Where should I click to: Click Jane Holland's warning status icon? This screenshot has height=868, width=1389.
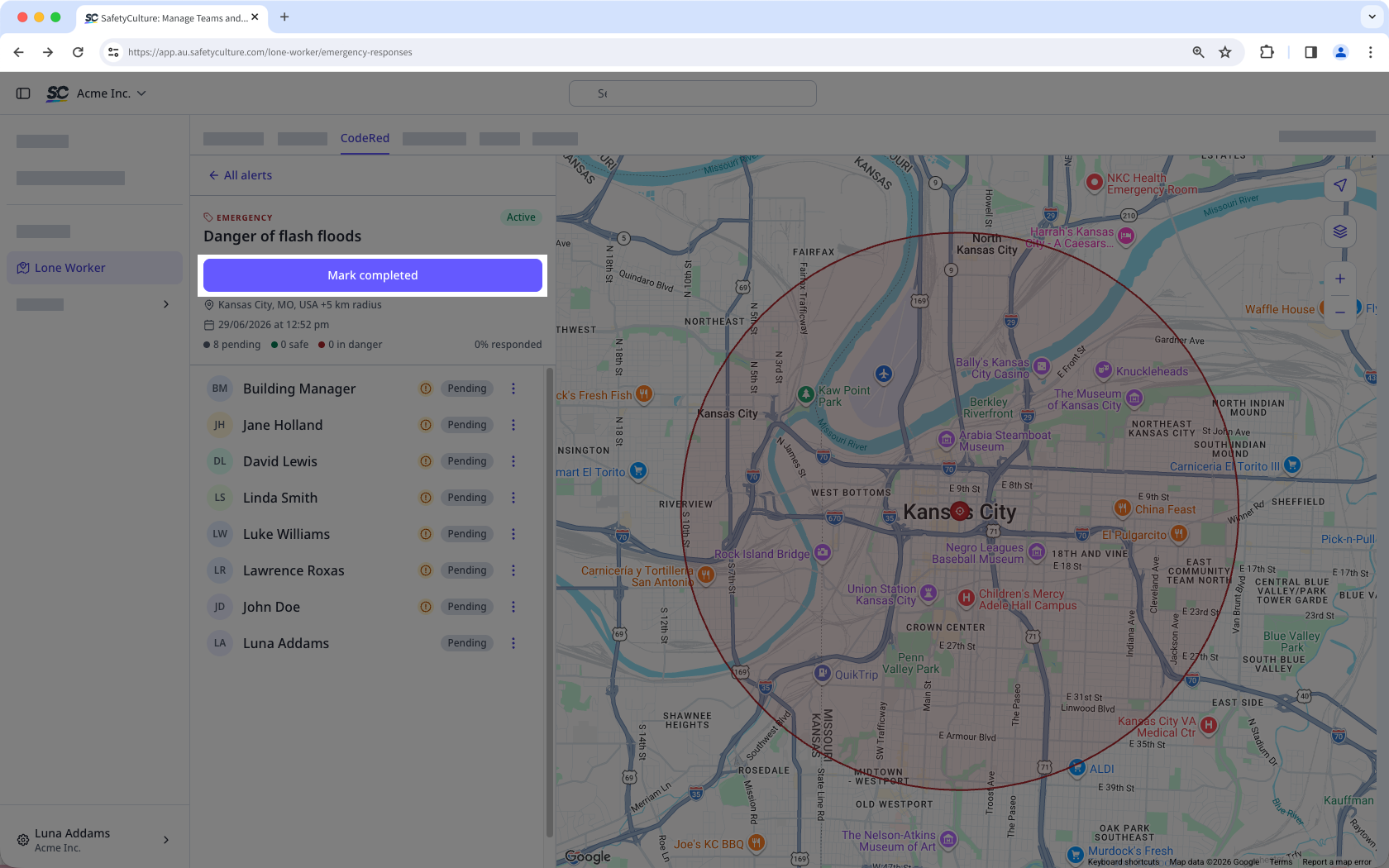[x=426, y=425]
